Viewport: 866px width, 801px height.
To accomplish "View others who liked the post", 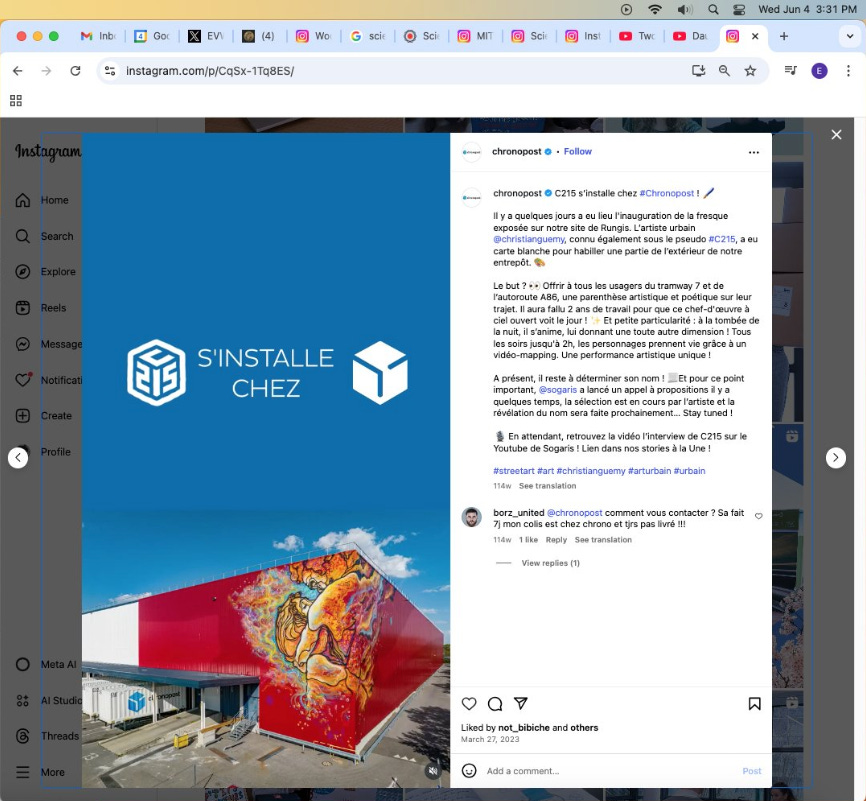I will pos(584,728).
